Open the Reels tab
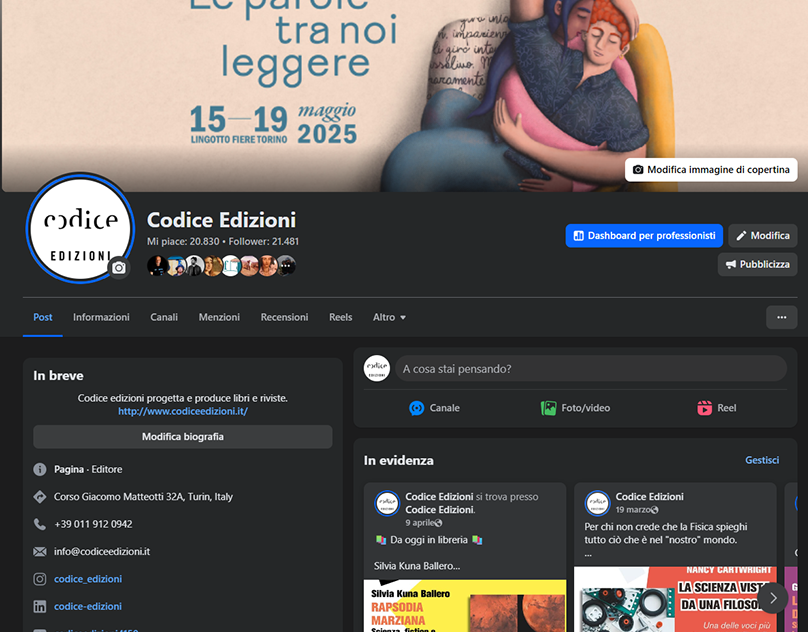This screenshot has height=632, width=808. 341,317
